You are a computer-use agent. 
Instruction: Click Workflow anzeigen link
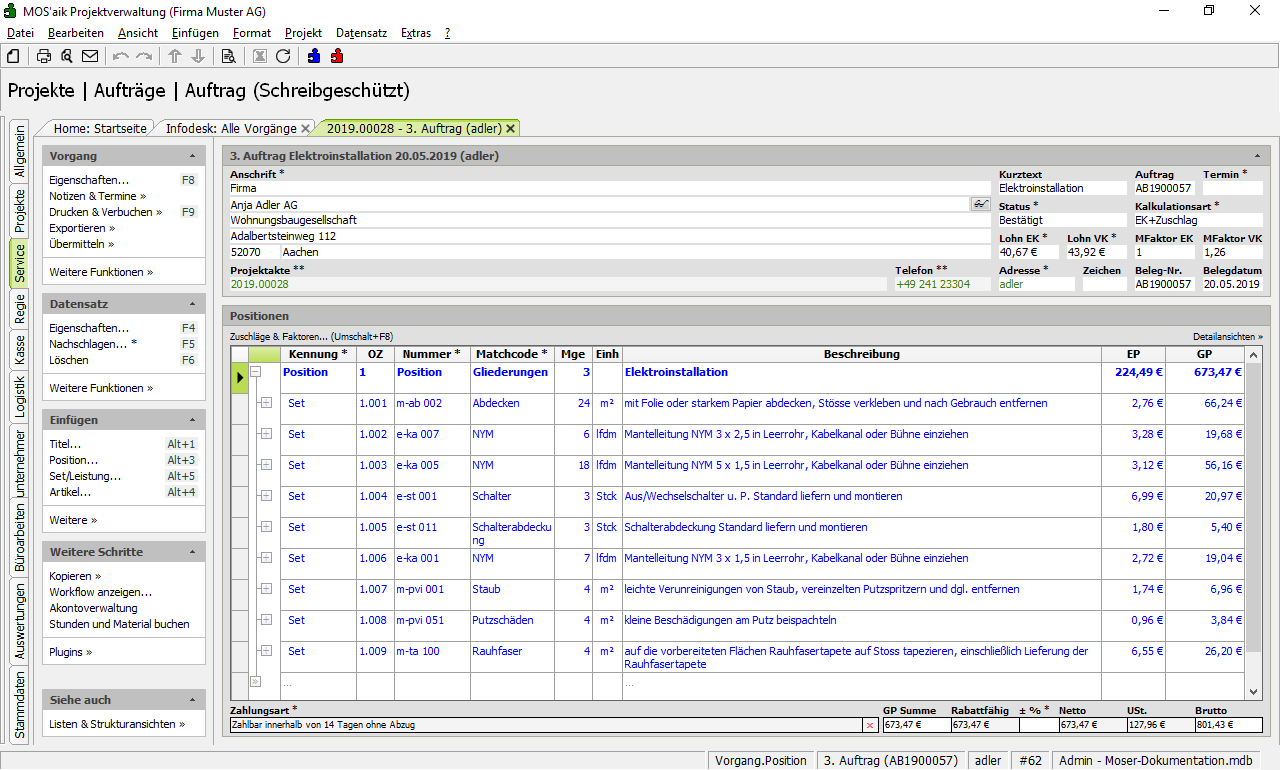click(x=100, y=592)
